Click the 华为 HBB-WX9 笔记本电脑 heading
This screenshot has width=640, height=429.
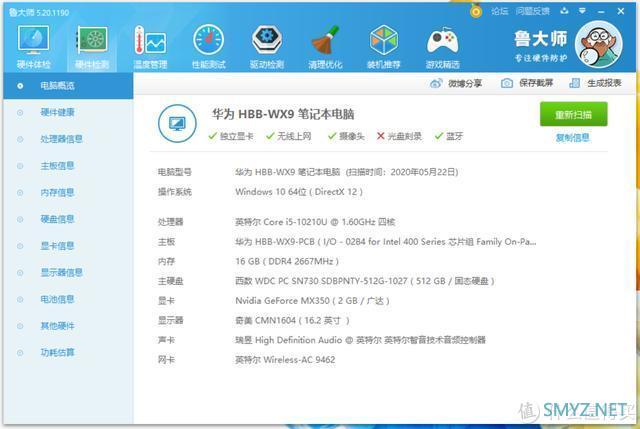283,114
